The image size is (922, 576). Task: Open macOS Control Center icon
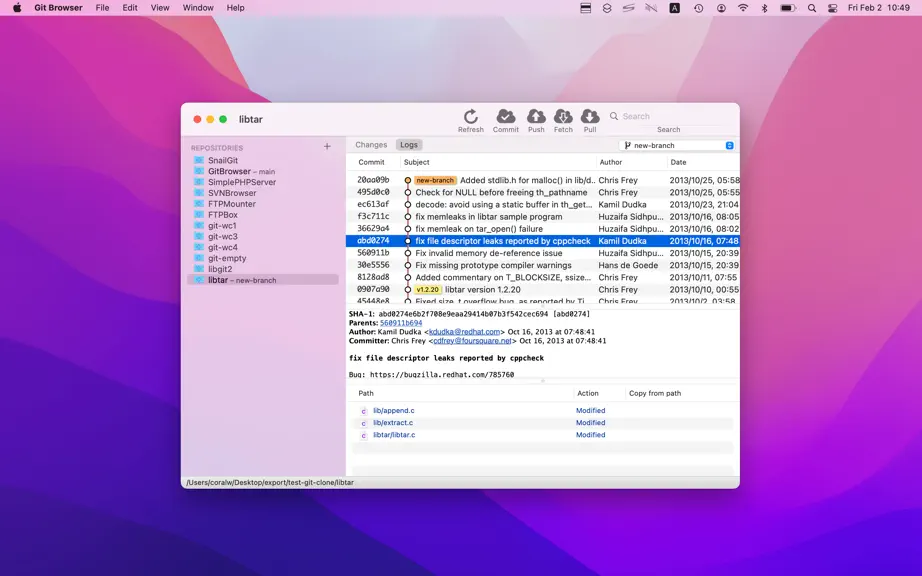(833, 8)
